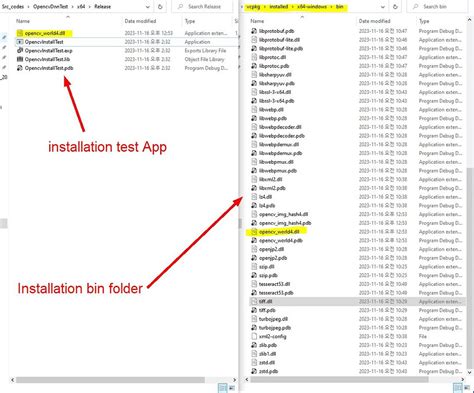Expand chevron after x64 in Release breadcrumb
The width and height of the screenshot is (474, 393).
(89, 6)
